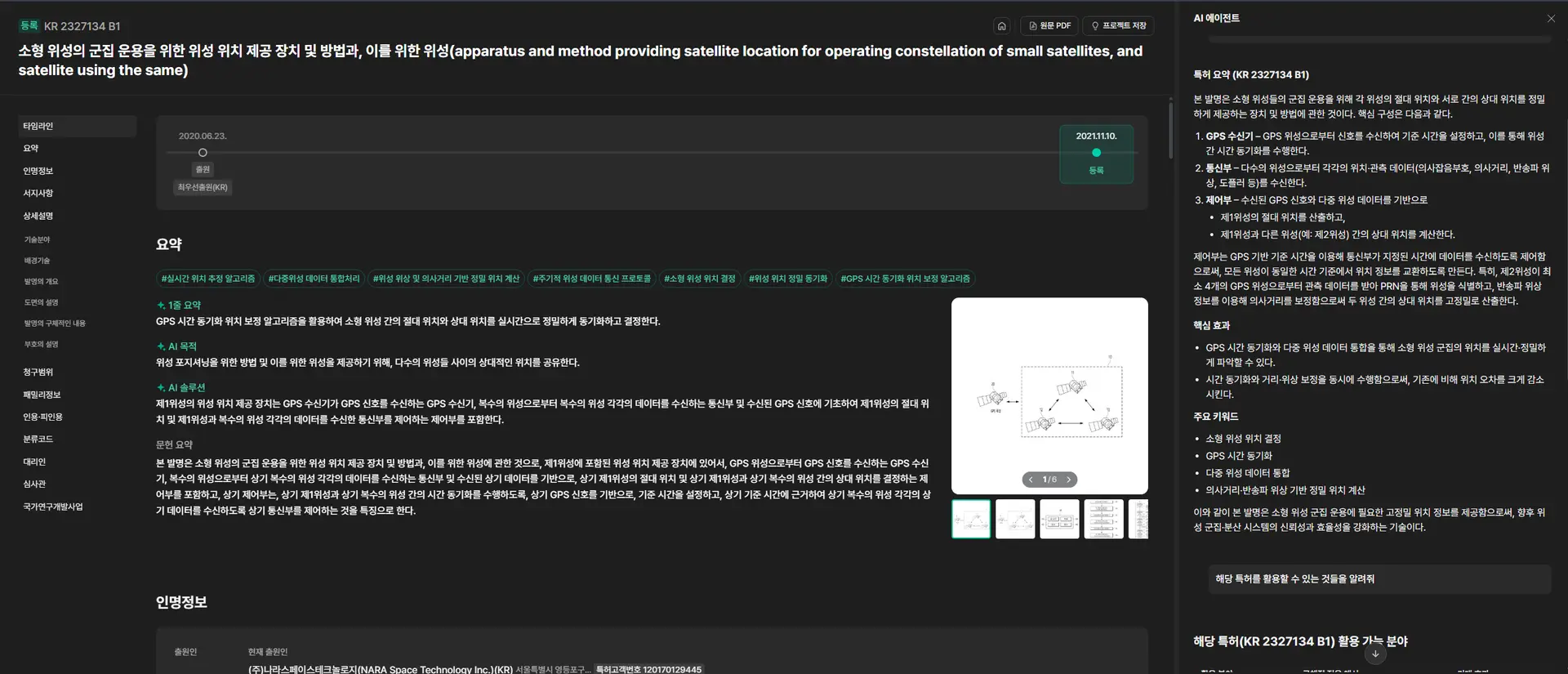Open the main satellite drawing image

[1049, 395]
